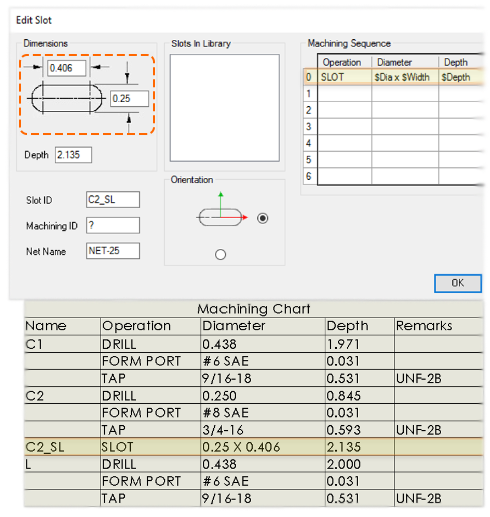Screen dimensions: 490x517
Task: Click the Slot ID field C2_SL
Action: pyautogui.click(x=113, y=200)
